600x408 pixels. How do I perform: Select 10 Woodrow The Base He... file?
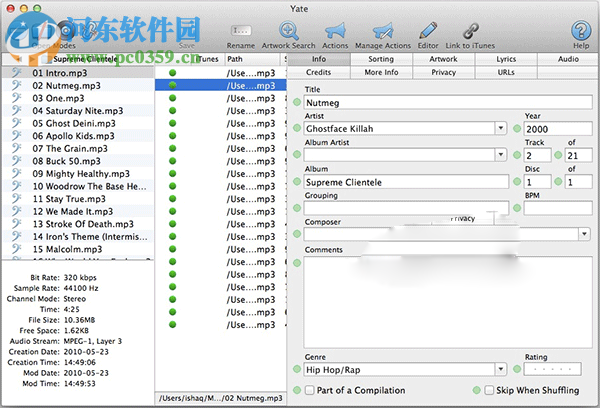(78, 186)
